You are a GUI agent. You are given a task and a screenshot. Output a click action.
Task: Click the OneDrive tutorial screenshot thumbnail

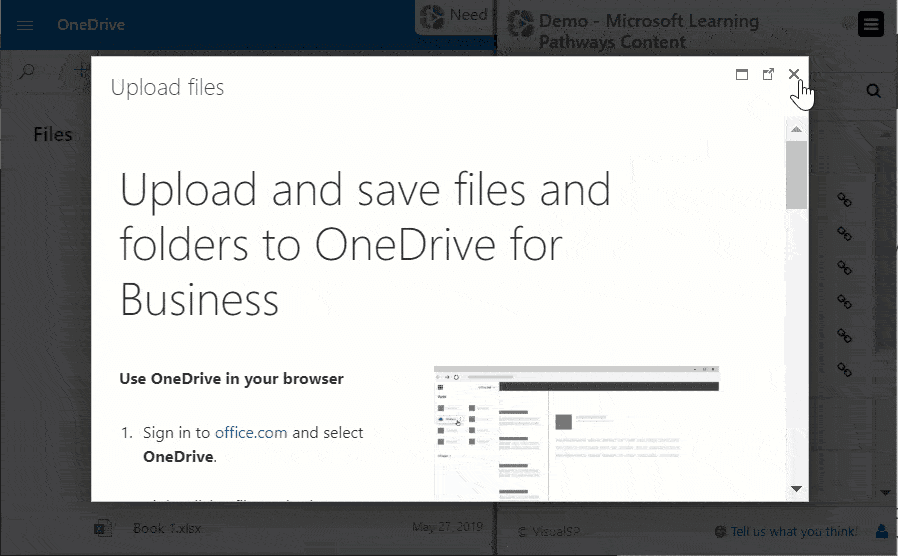point(576,433)
